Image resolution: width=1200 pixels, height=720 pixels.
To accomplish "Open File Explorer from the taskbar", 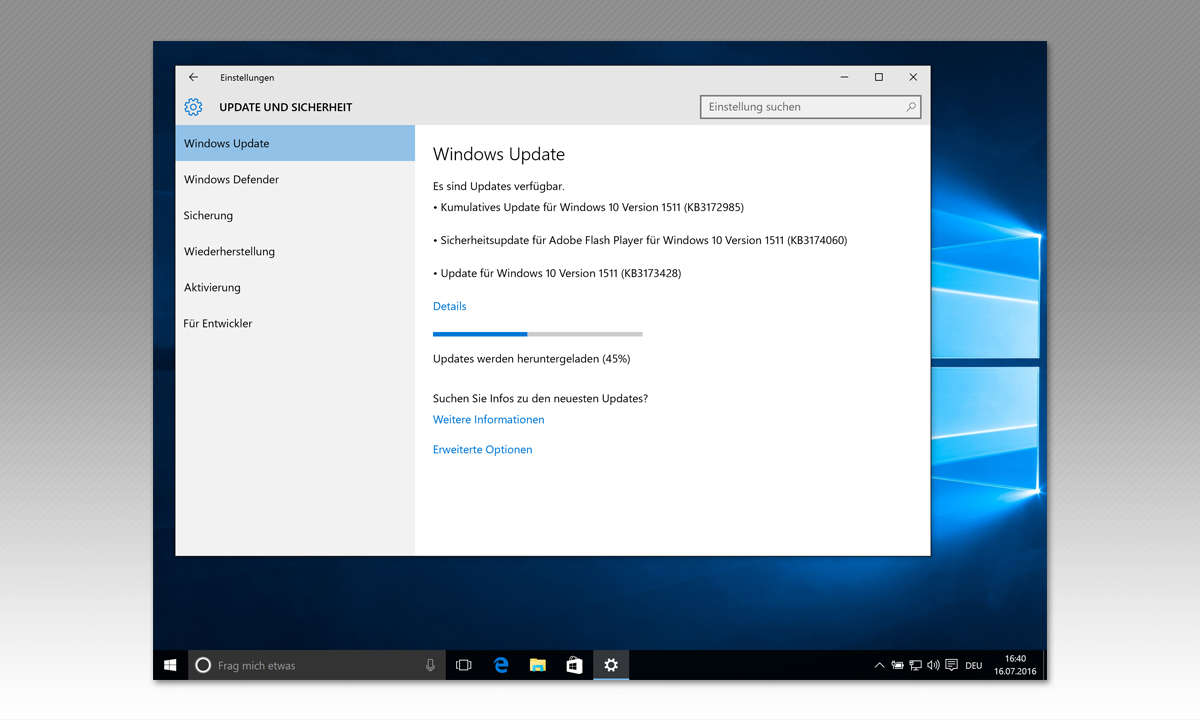I will (538, 665).
